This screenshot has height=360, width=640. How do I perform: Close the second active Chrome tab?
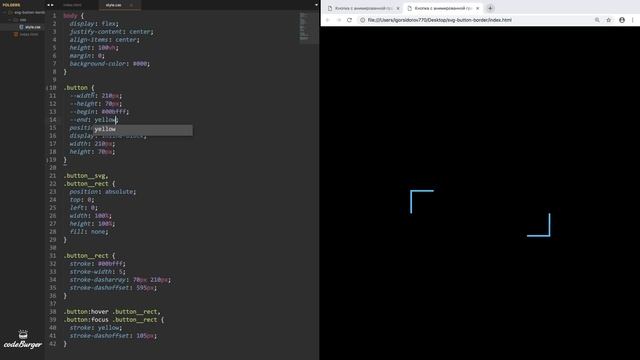coord(478,8)
